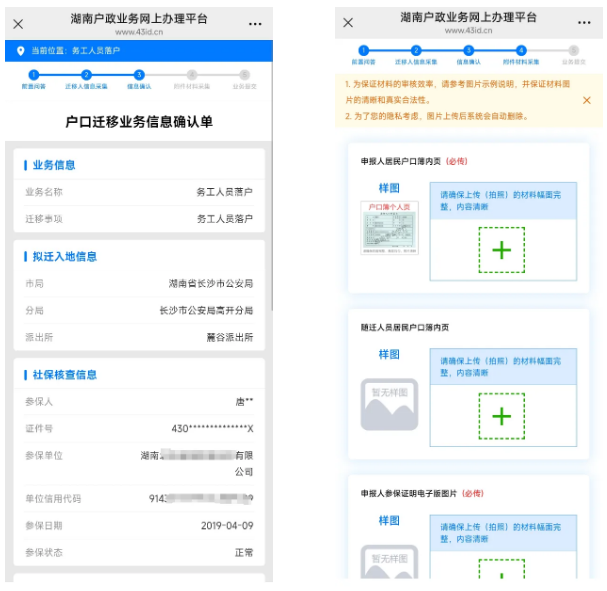Tap the 业务信息 section header

(x=54, y=165)
